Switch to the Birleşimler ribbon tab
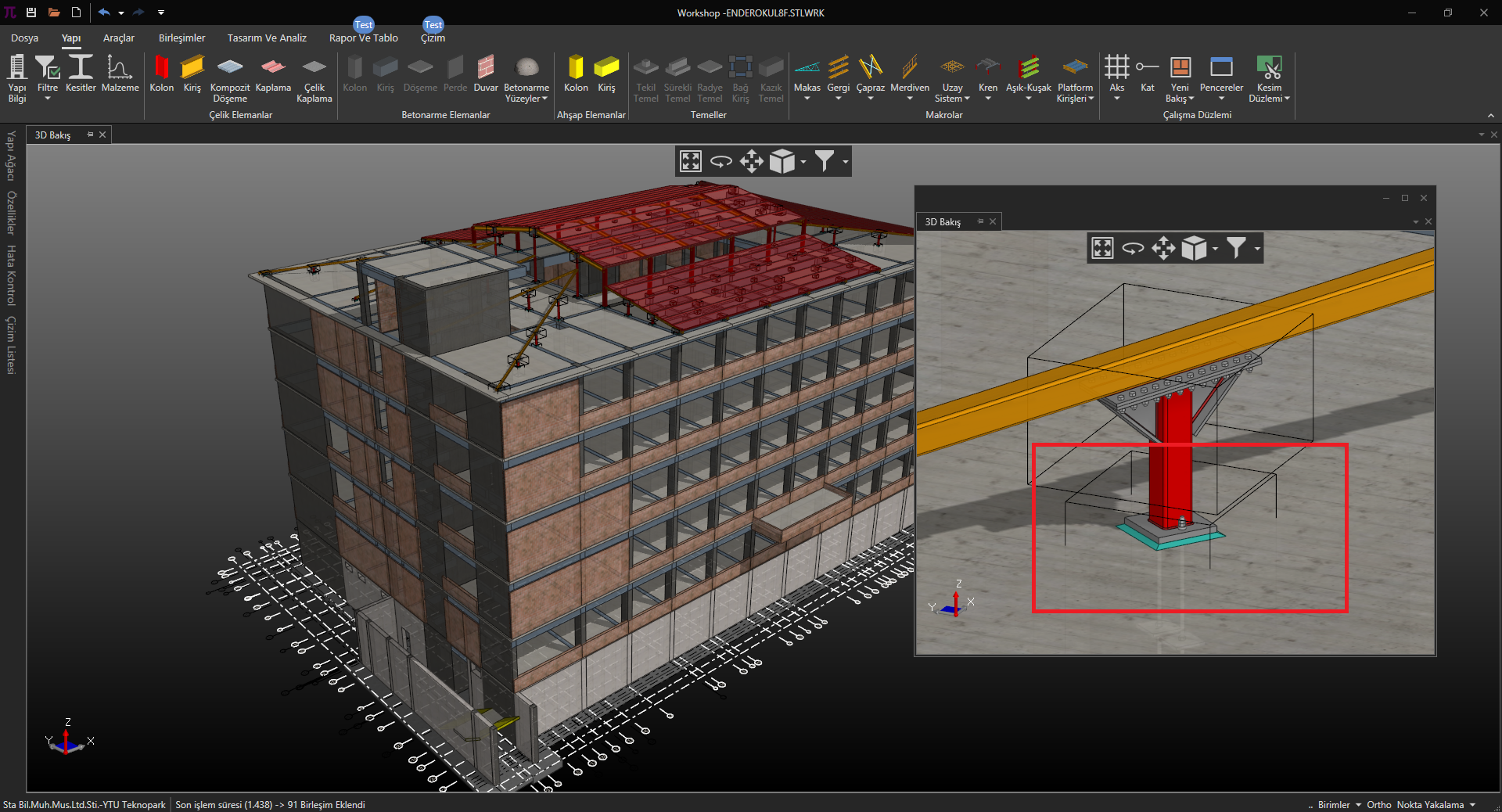This screenshot has width=1502, height=812. tap(181, 38)
